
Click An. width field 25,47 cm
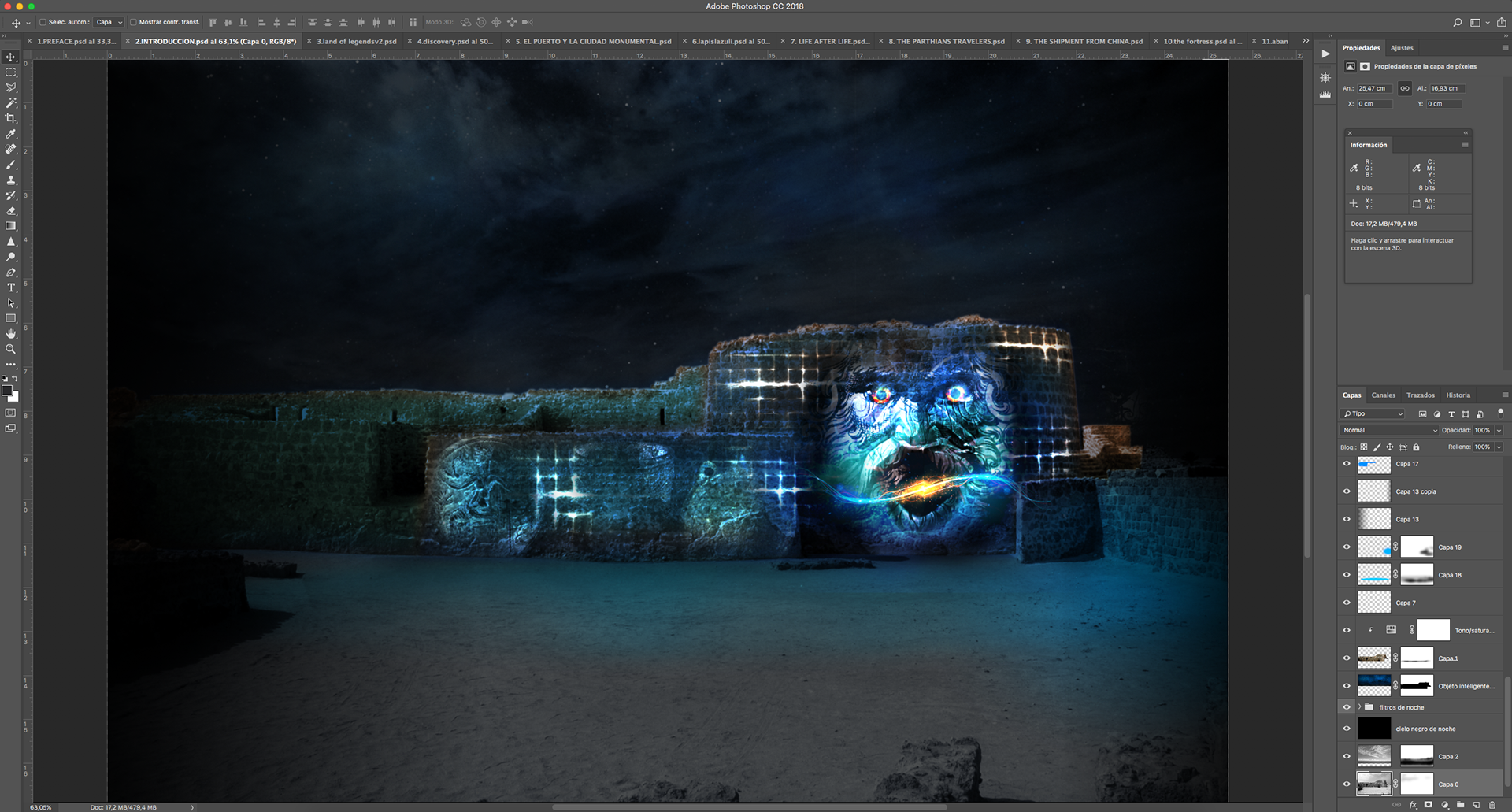pos(1375,88)
